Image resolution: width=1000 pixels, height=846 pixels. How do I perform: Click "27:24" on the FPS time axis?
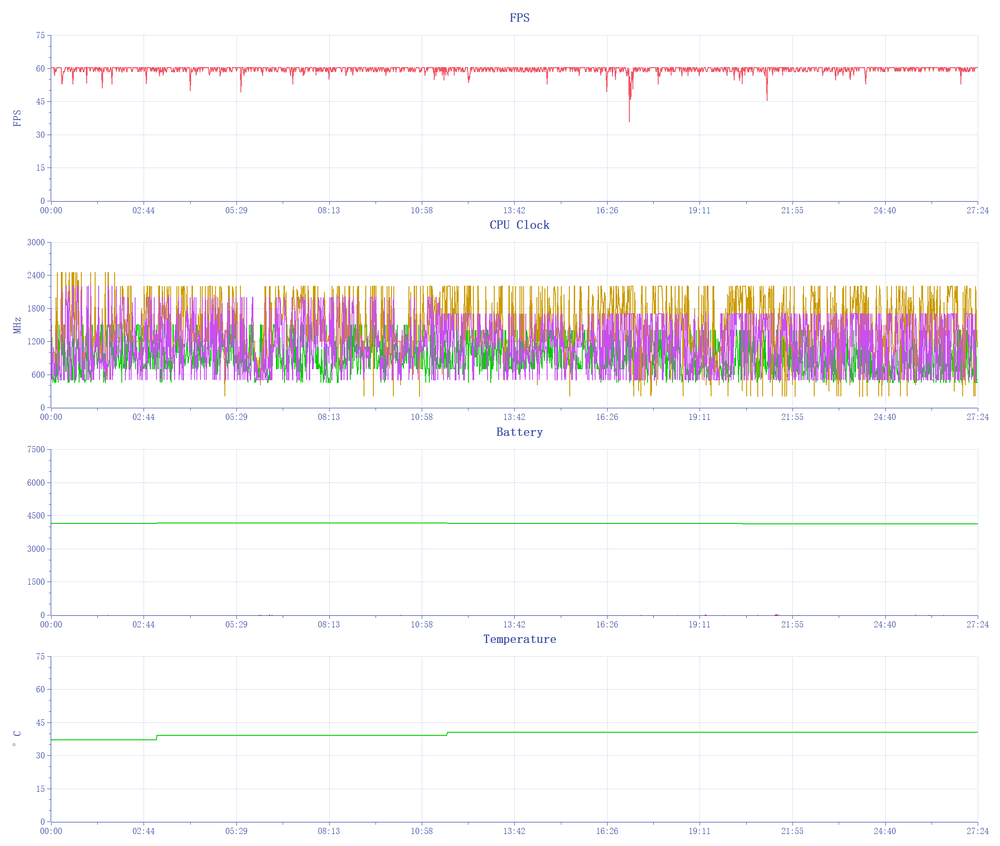(x=977, y=210)
